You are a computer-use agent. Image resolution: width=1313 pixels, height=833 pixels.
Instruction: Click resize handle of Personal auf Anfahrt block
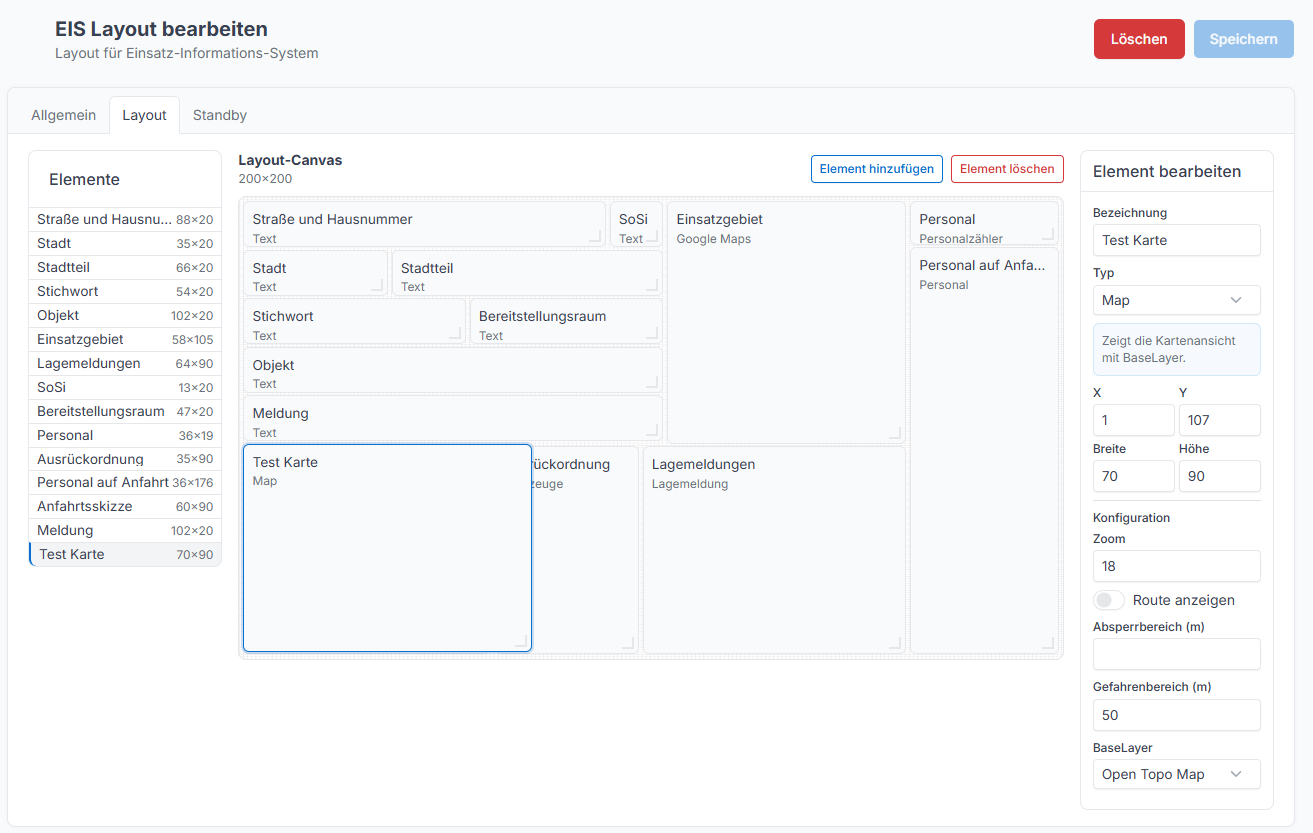click(x=1049, y=643)
